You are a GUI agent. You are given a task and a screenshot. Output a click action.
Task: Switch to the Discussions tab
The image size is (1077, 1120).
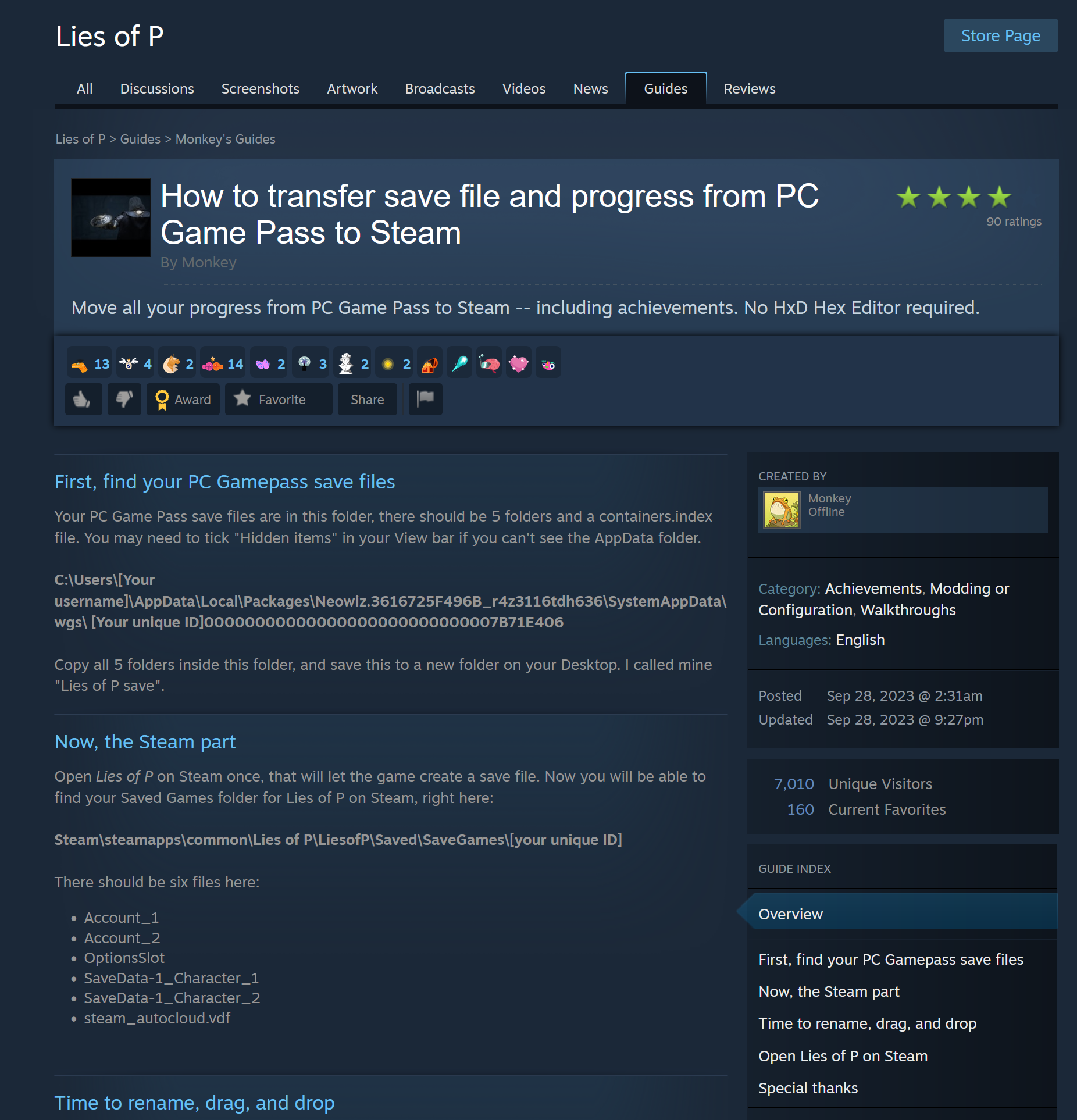click(x=157, y=88)
